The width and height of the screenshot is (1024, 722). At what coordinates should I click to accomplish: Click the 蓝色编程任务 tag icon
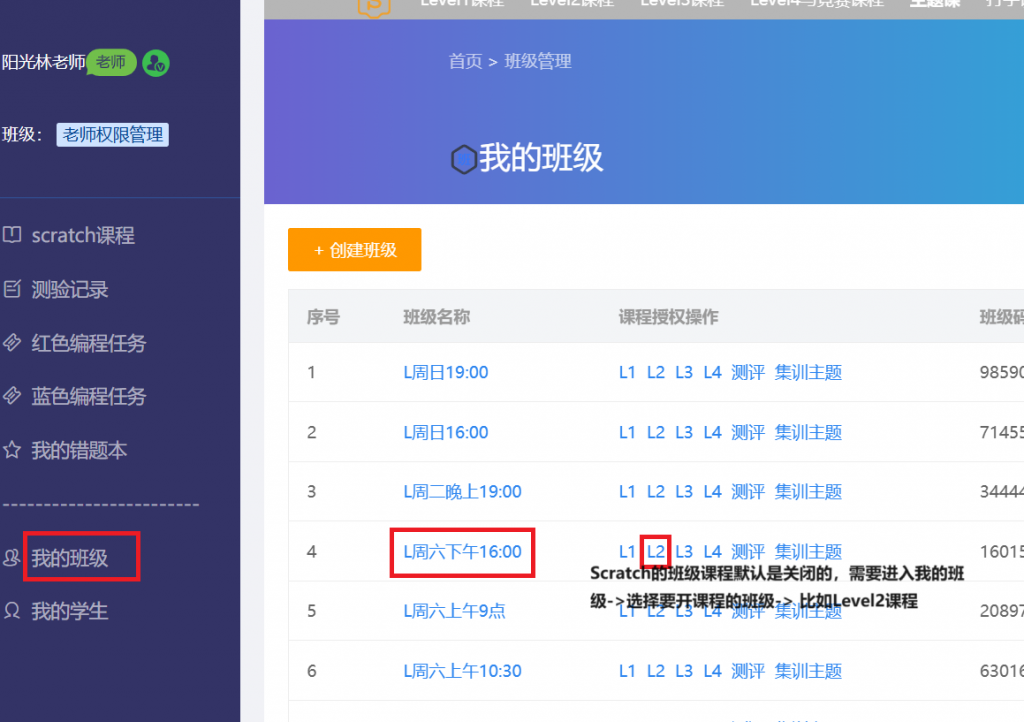click(12, 396)
